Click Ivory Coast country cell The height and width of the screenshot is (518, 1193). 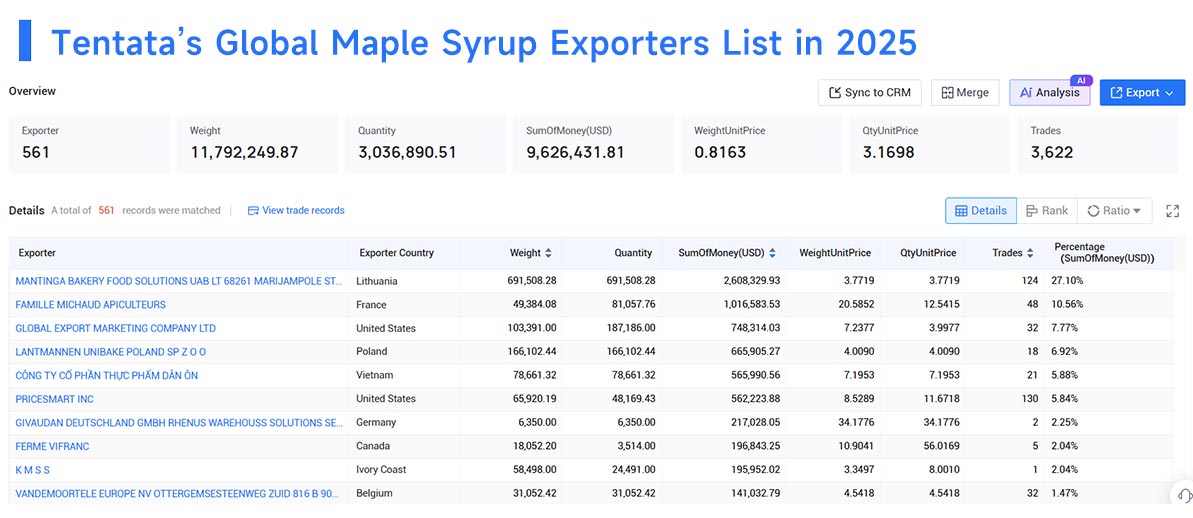383,469
